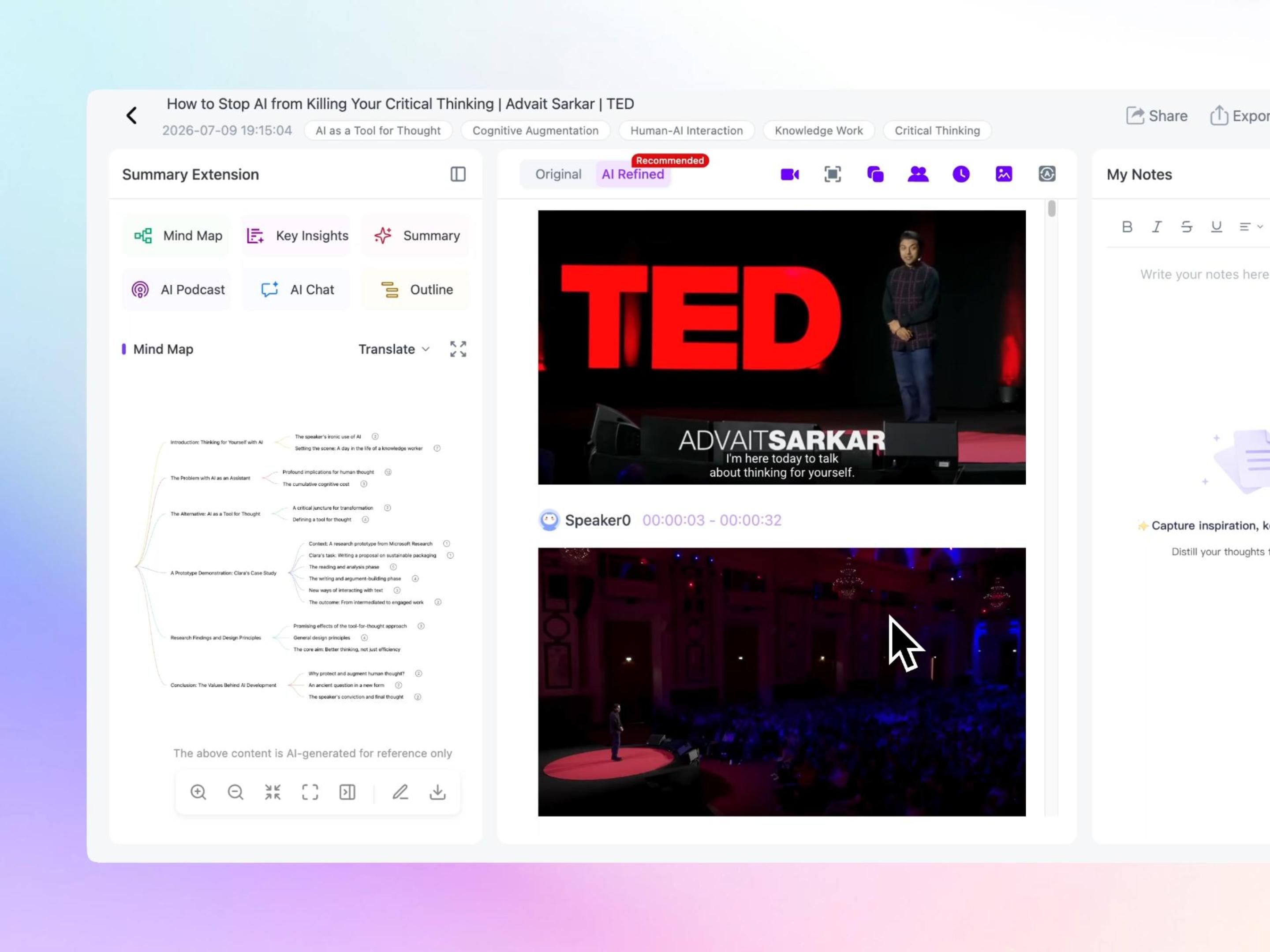Select the 'Human-AI Interaction' tag
1270x952 pixels.
(x=687, y=130)
